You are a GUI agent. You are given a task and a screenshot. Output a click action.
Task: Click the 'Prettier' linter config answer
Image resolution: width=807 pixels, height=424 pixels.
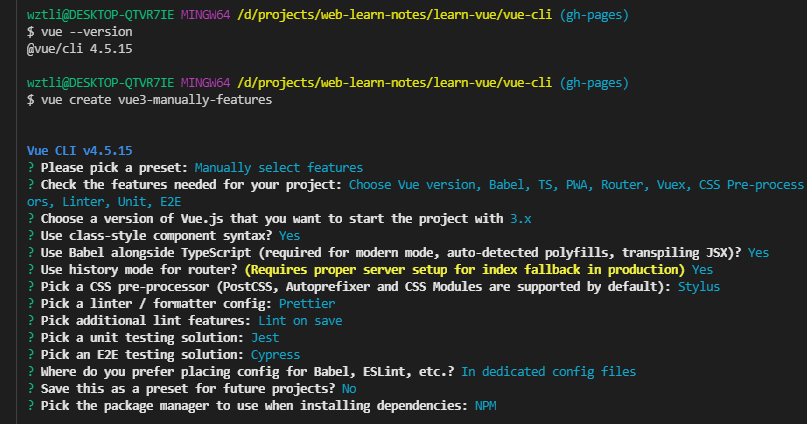tap(307, 304)
